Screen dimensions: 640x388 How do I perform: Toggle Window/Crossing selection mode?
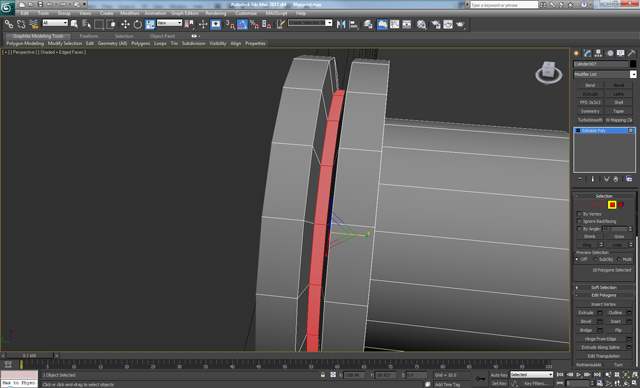[111, 24]
